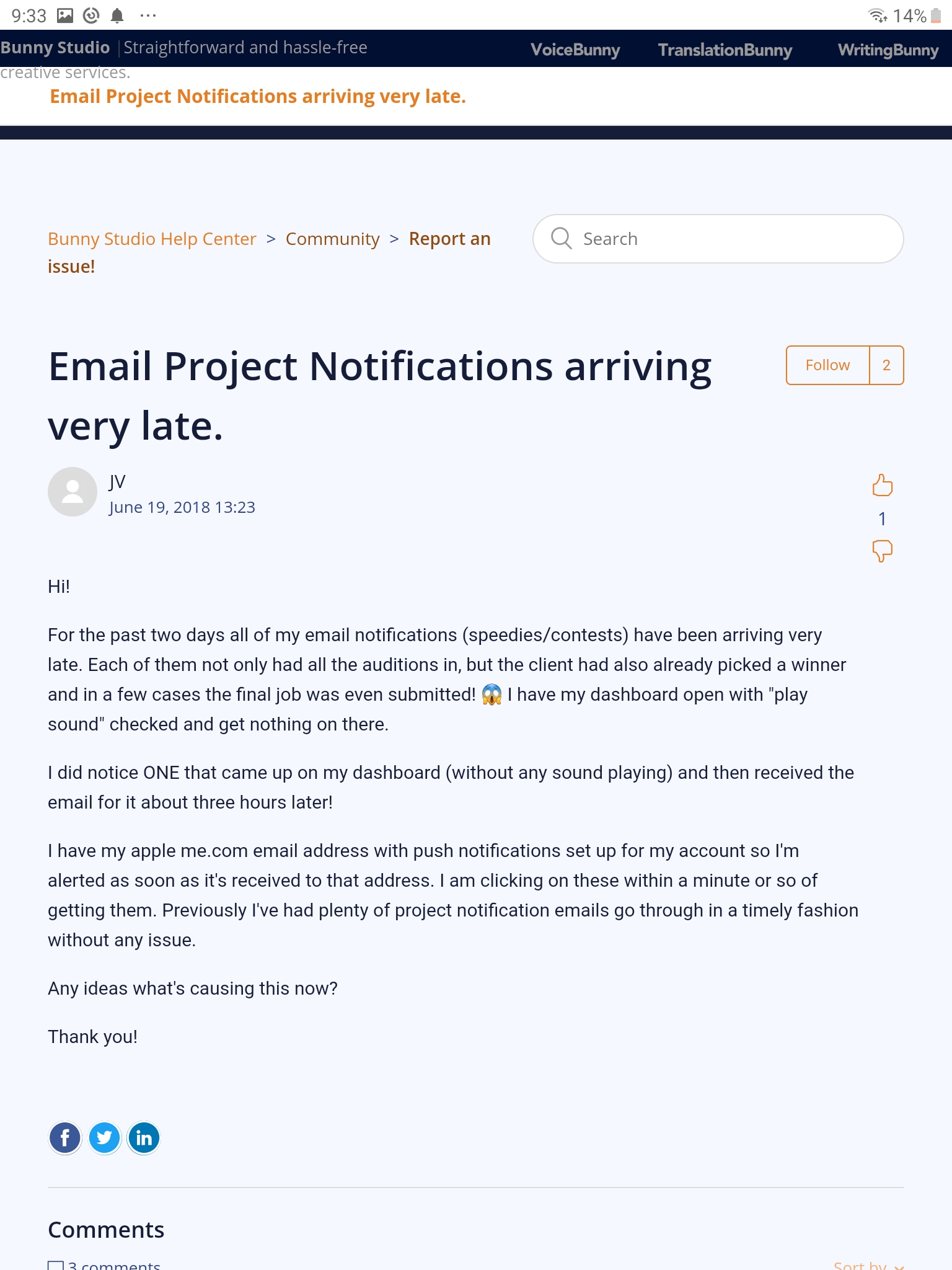The height and width of the screenshot is (1270, 952).
Task: Downvote the post with thumbs down
Action: click(882, 551)
